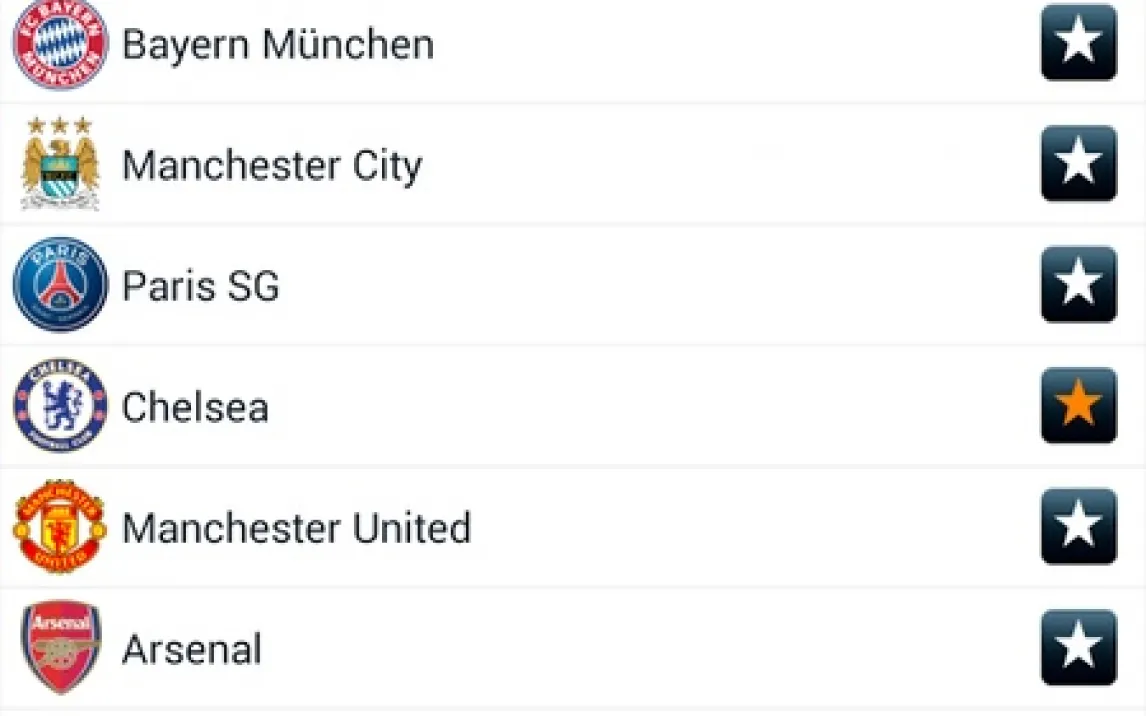
Task: Click the Manchester City club crest
Action: pyautogui.click(x=60, y=164)
